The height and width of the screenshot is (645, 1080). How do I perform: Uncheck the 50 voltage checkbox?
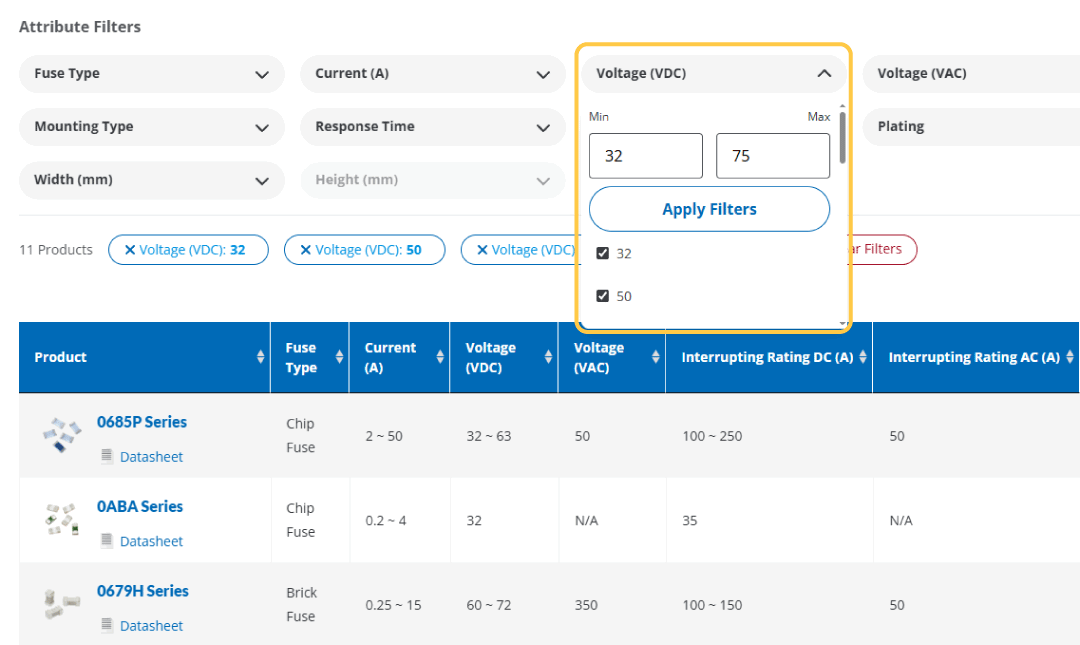(603, 296)
